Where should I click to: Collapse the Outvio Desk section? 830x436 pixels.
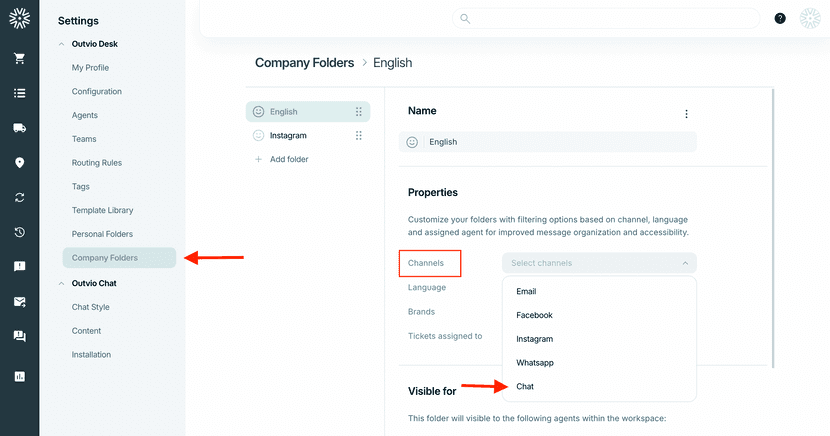(x=61, y=44)
